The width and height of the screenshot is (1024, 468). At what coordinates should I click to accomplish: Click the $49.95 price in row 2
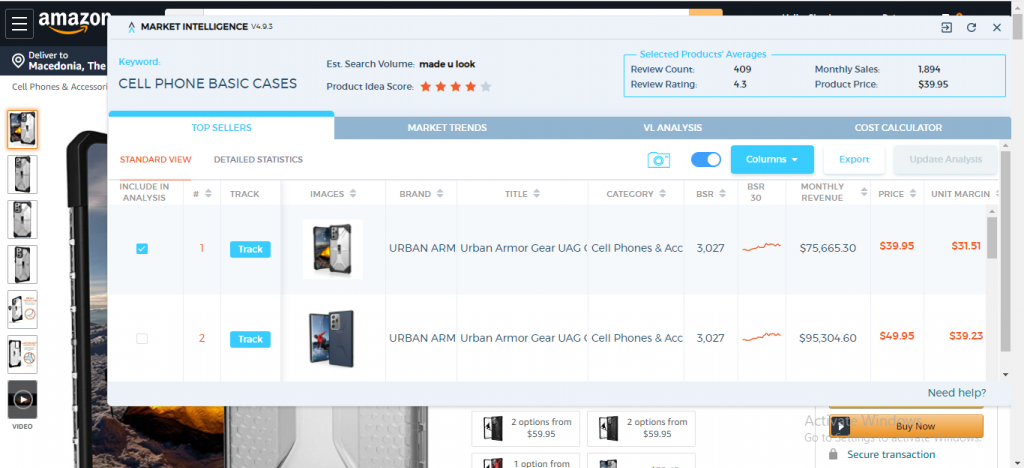[897, 336]
